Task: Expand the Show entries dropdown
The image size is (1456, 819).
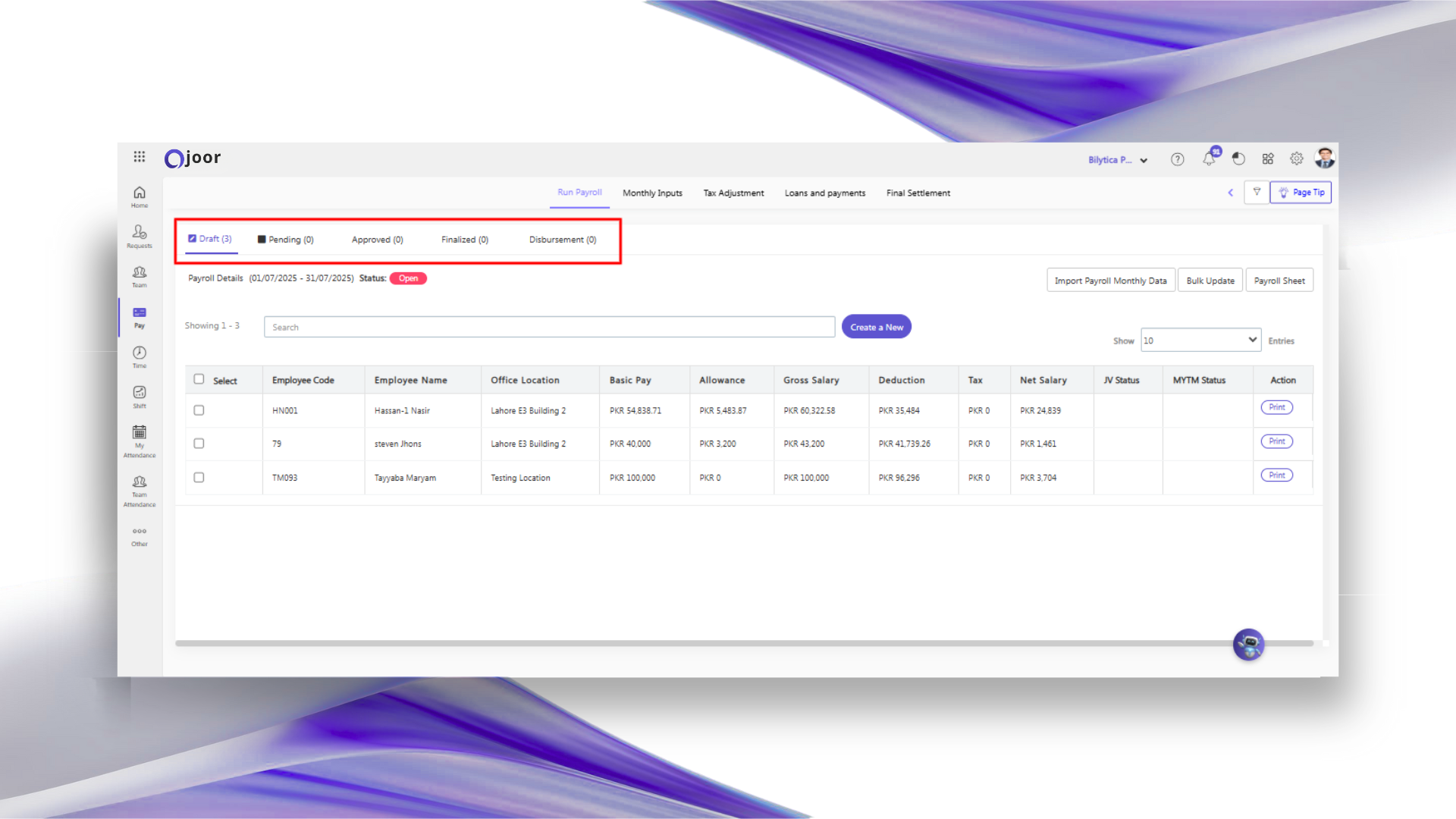Action: 1200,340
